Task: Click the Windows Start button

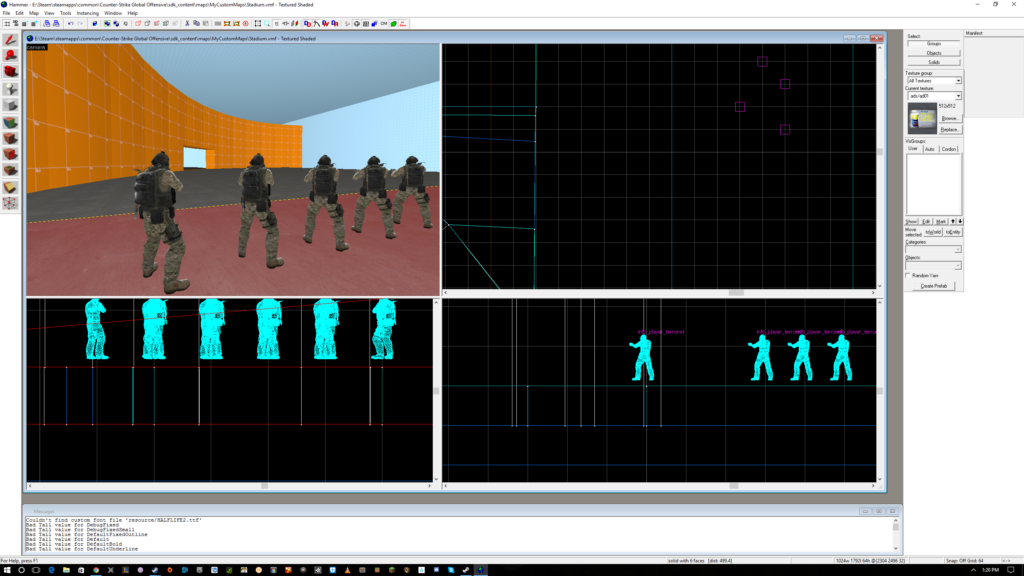Action: click(x=5, y=570)
